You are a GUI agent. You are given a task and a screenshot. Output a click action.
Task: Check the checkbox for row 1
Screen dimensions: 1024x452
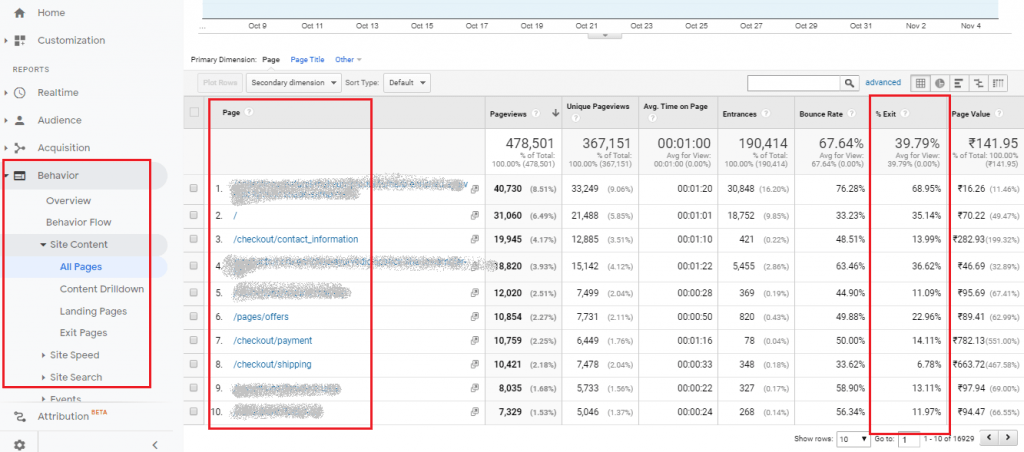tap(193, 189)
